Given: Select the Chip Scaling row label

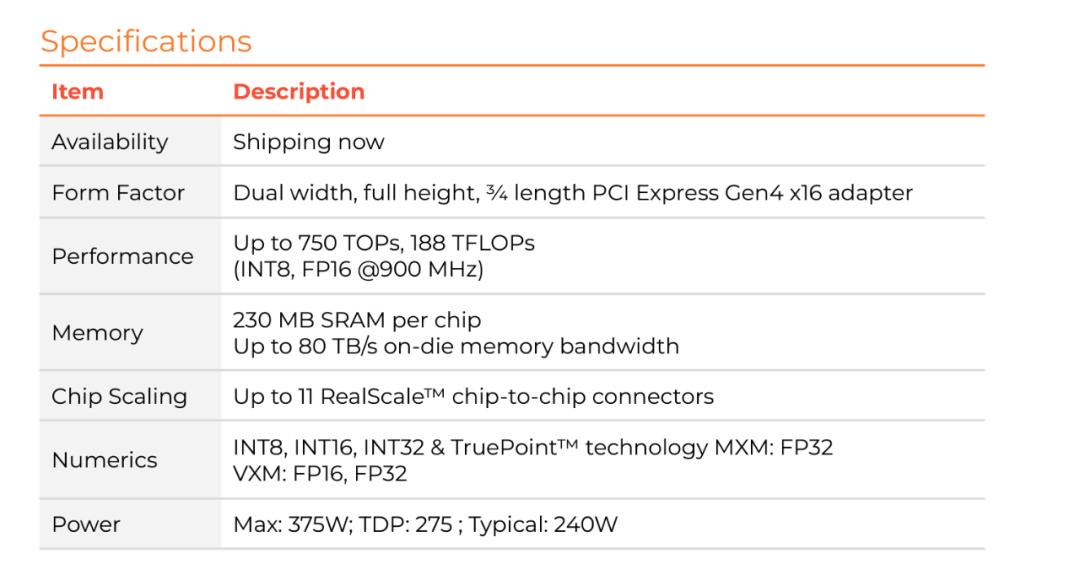Looking at the screenshot, I should coord(119,396).
